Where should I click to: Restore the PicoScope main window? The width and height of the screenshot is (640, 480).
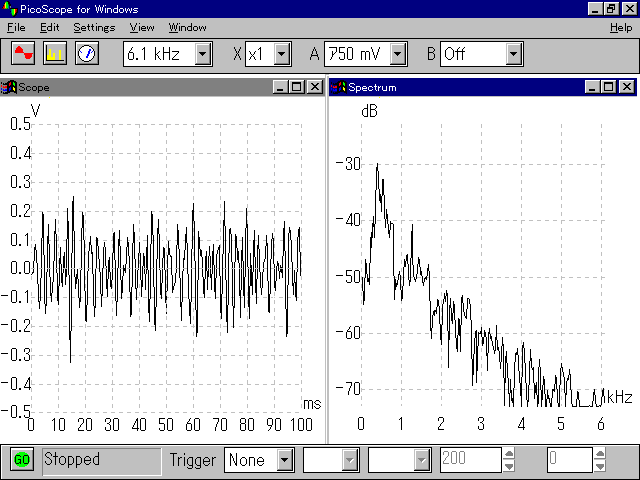[611, 9]
